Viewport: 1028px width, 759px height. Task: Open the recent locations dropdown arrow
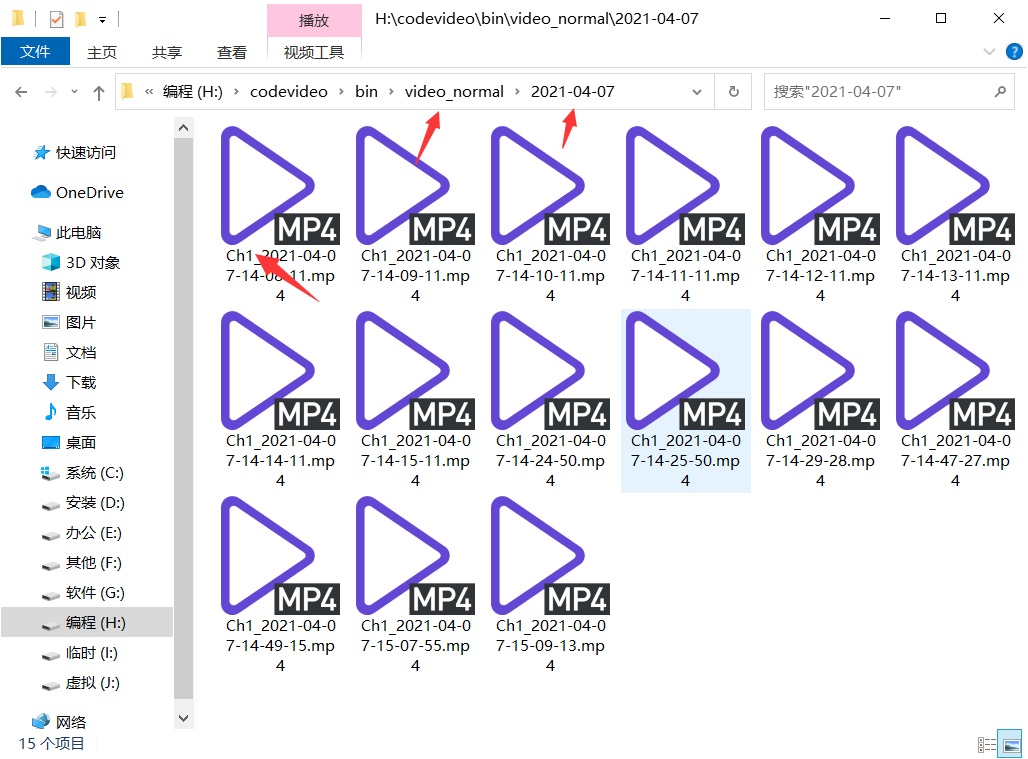76,92
